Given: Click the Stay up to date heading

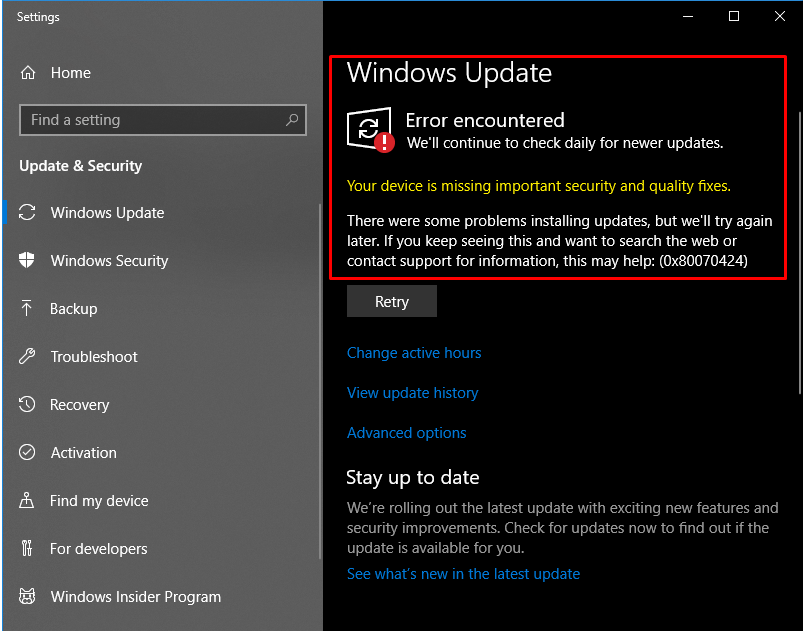Looking at the screenshot, I should (413, 477).
